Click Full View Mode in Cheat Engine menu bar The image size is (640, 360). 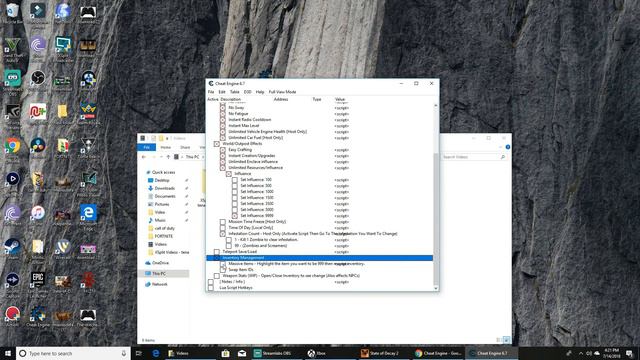tap(282, 92)
